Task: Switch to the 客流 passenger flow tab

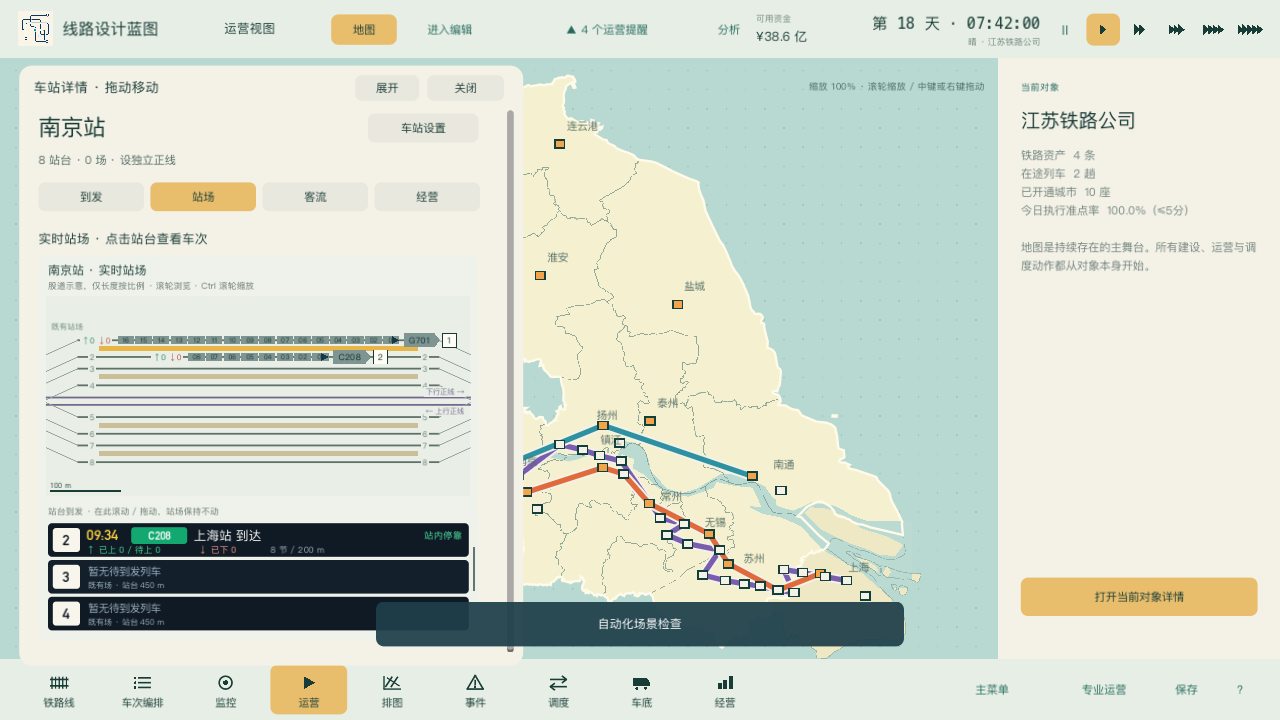Action: (x=315, y=197)
